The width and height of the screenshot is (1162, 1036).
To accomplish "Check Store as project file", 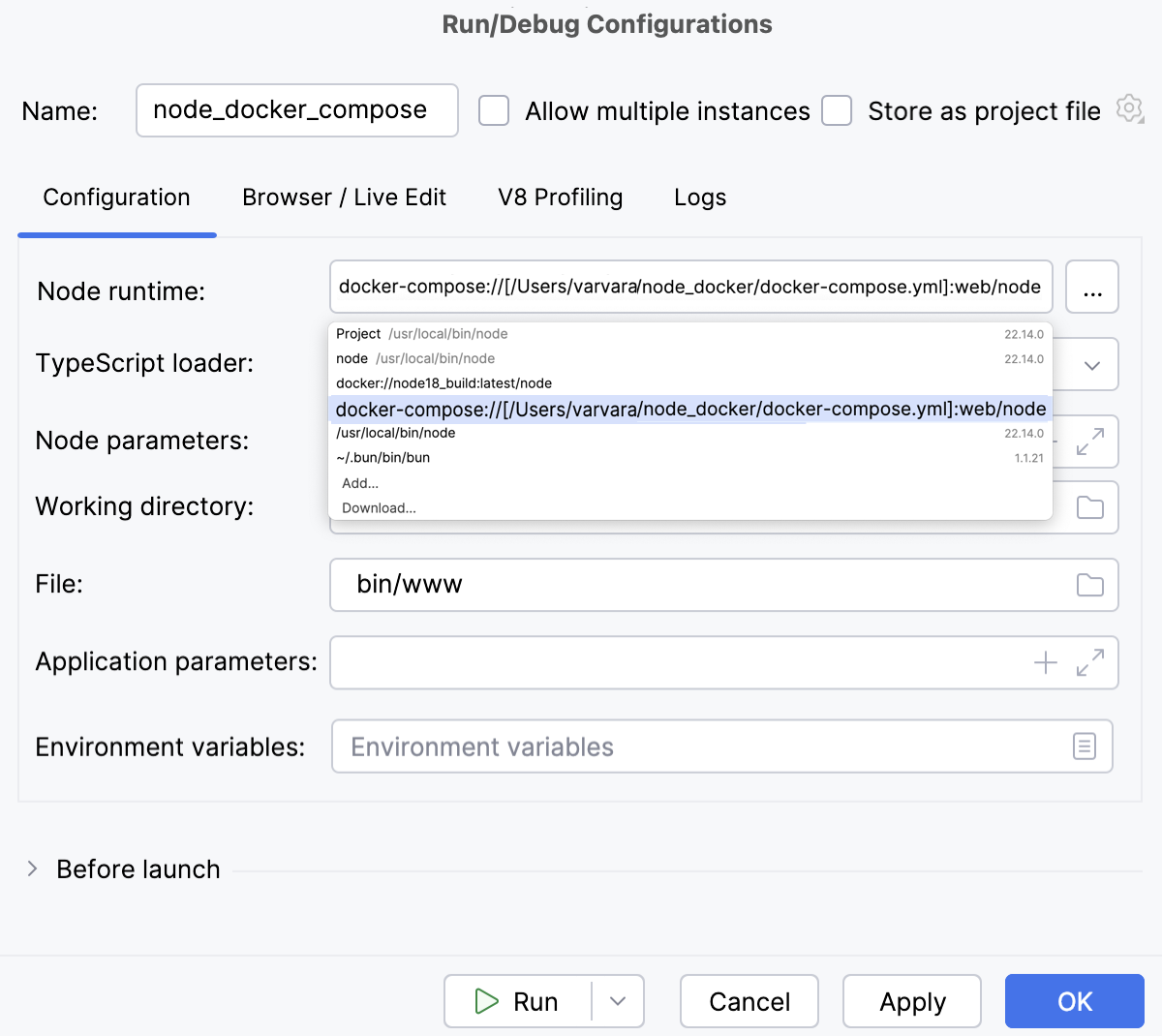I will [x=837, y=110].
